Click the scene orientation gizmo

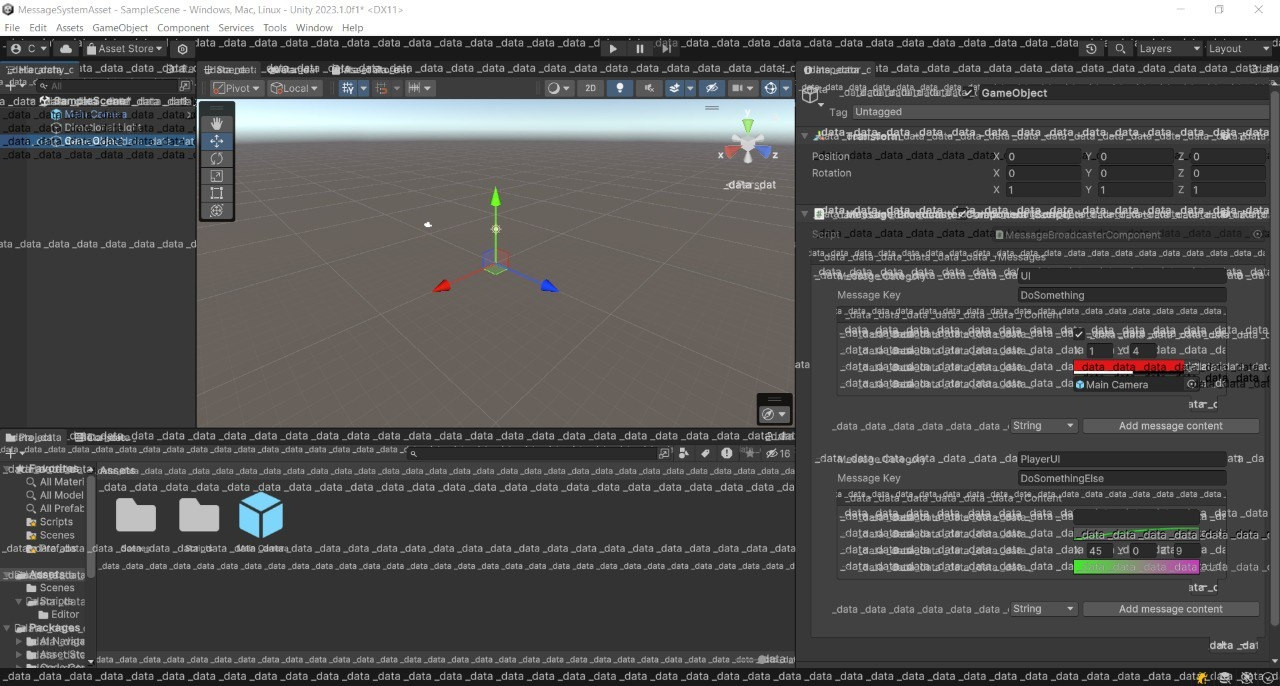[748, 143]
